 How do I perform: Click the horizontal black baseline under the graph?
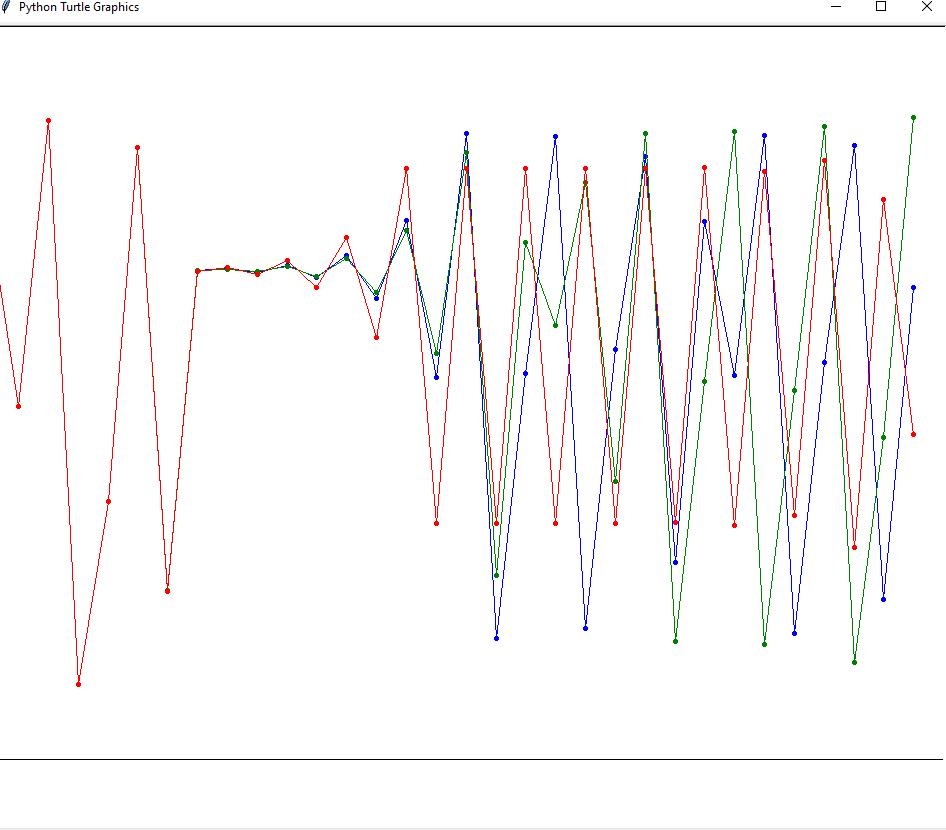[470, 759]
